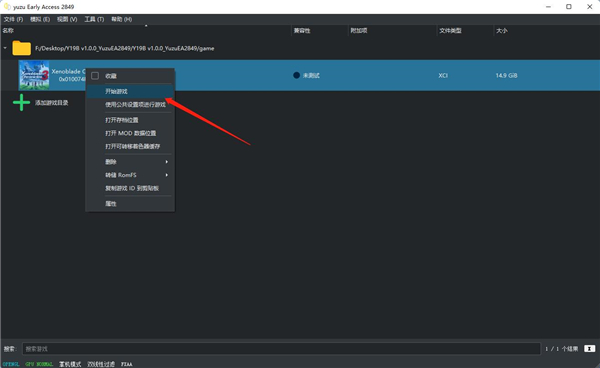Toggle the GPU NORMAL accuracy button

click(39, 364)
